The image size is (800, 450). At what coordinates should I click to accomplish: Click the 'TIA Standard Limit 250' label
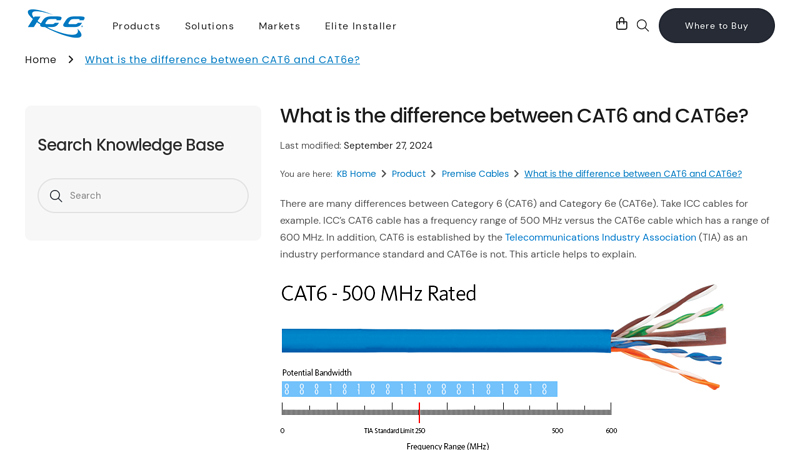coord(394,431)
